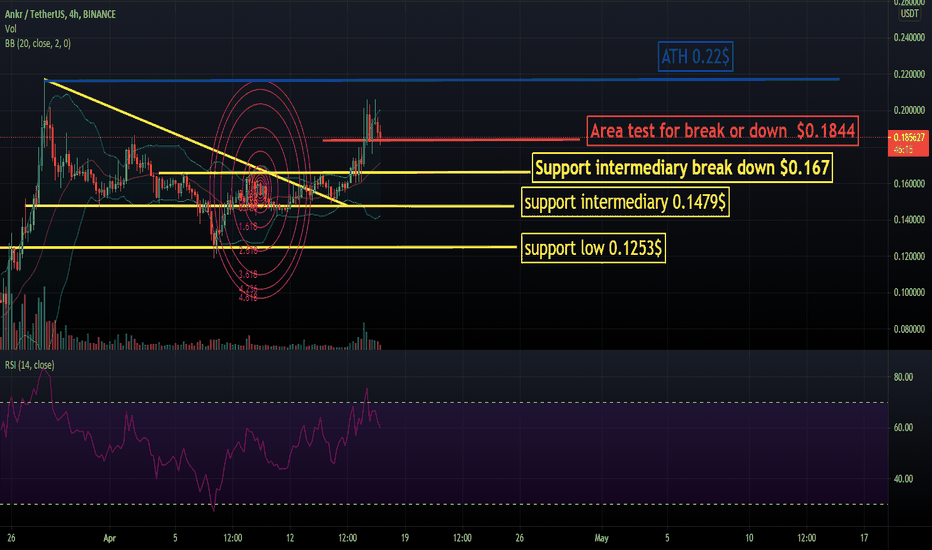Click the 19 date on time axis

pos(405,538)
